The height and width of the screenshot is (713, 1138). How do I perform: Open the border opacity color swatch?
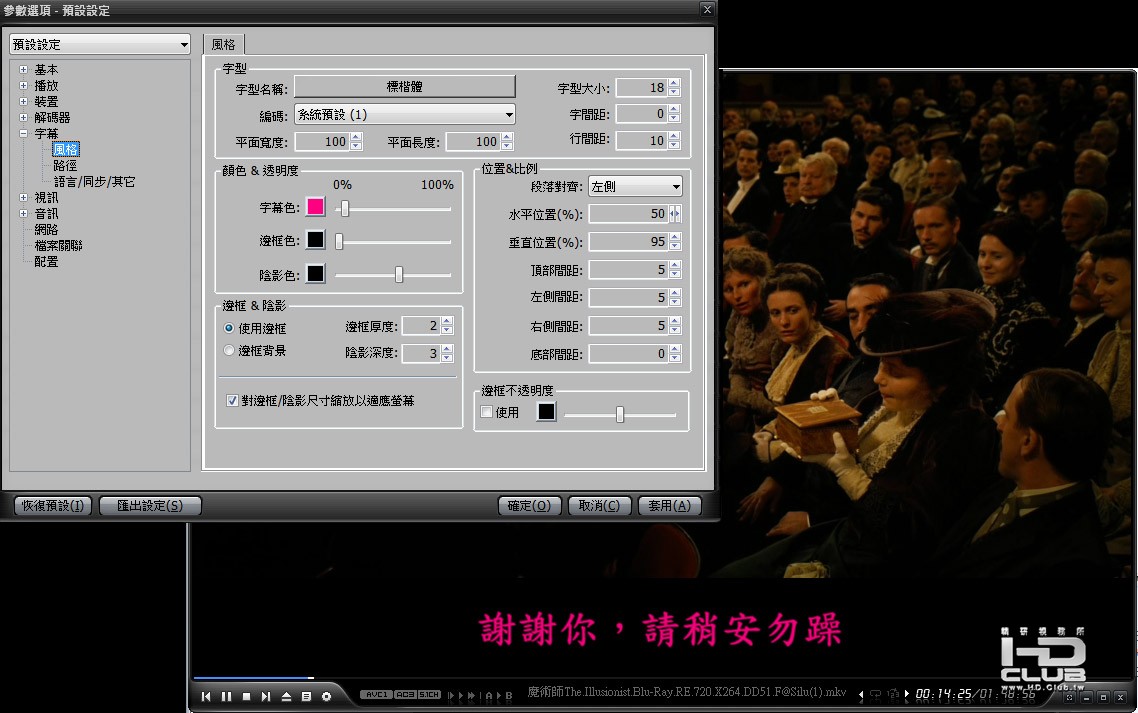[x=546, y=412]
